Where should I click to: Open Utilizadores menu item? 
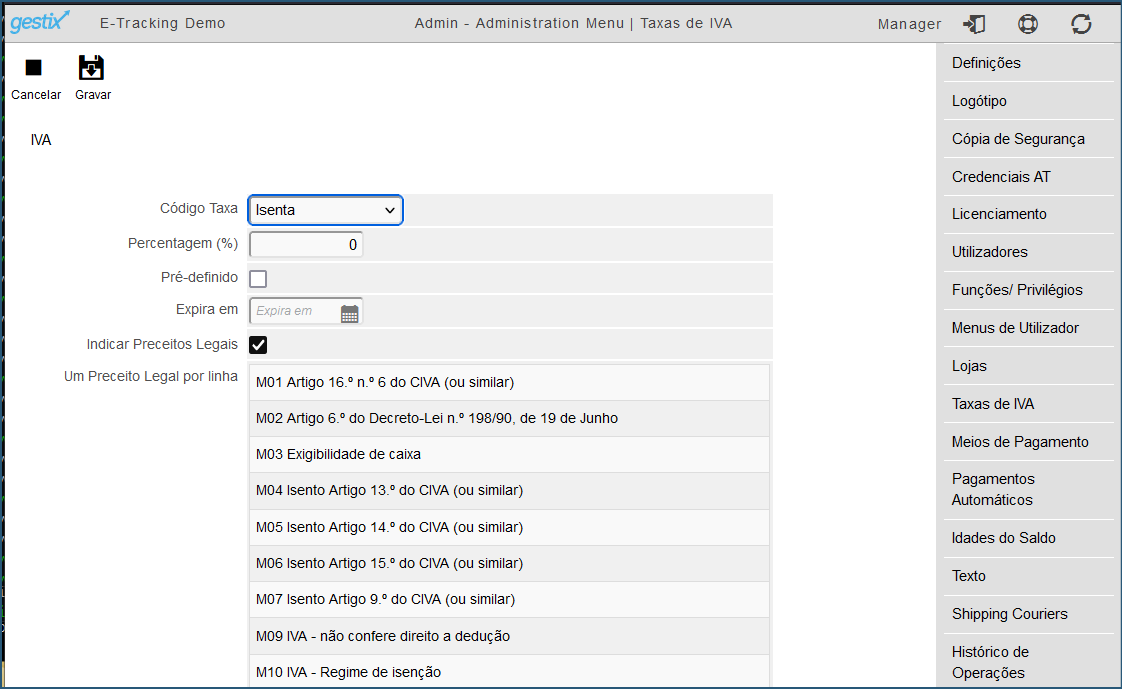point(1028,252)
